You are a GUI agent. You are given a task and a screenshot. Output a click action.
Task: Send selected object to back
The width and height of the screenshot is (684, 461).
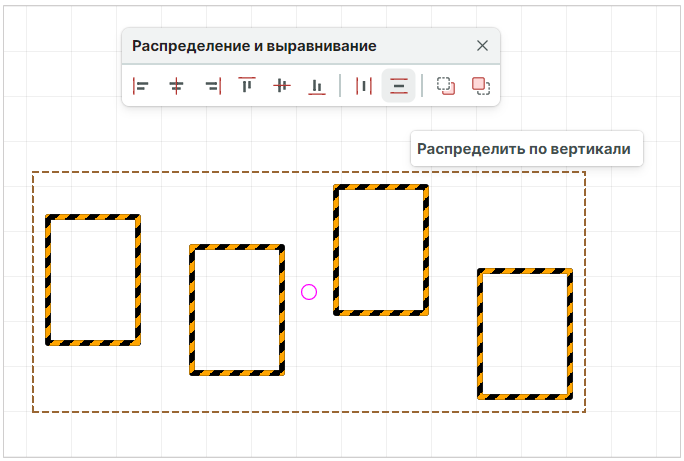(446, 85)
